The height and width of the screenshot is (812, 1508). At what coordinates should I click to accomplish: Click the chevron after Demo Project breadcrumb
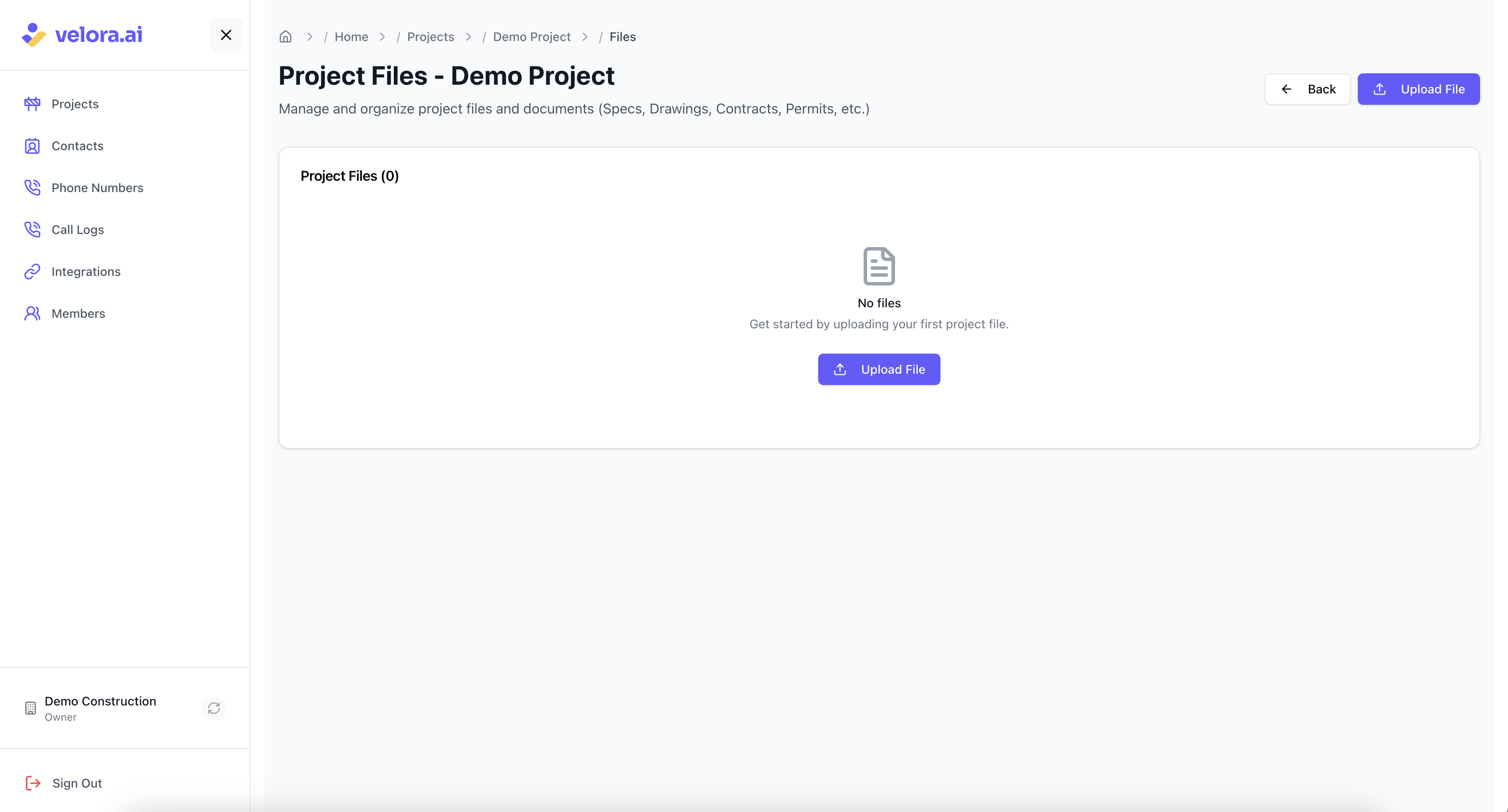point(585,37)
